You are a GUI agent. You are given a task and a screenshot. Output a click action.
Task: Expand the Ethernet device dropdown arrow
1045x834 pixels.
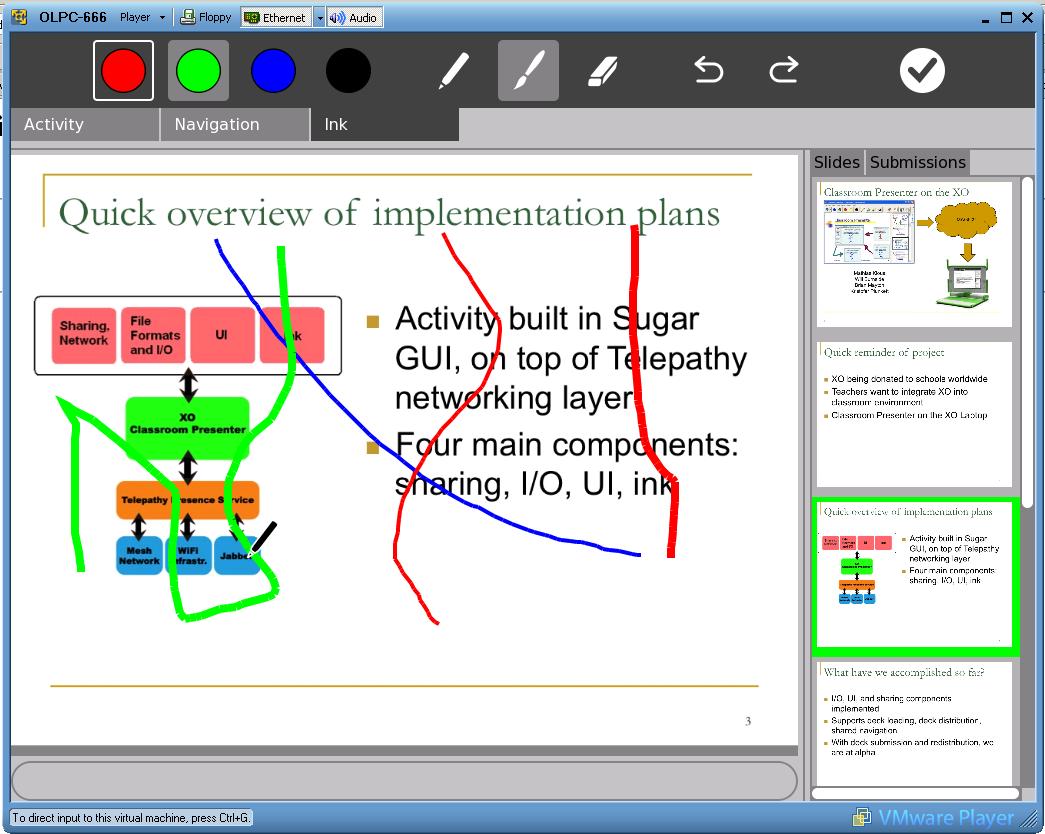[x=320, y=17]
